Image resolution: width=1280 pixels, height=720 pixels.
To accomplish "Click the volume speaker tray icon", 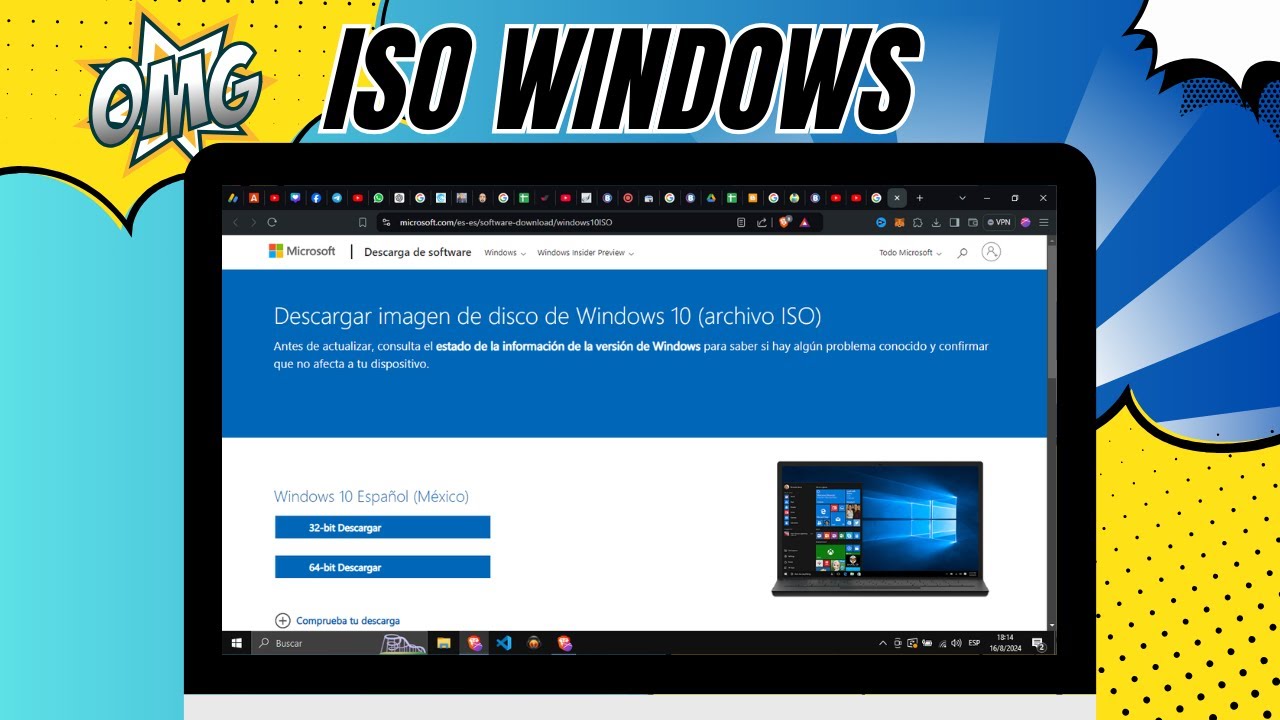I will pos(956,643).
